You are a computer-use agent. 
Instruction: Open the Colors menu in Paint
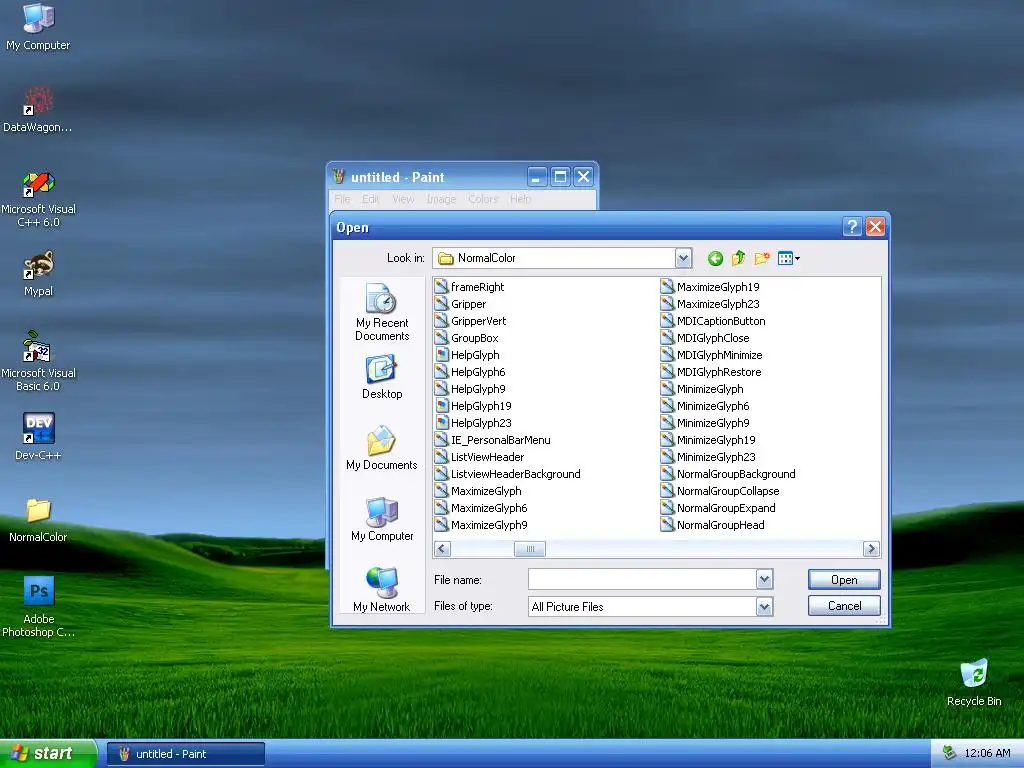483,199
